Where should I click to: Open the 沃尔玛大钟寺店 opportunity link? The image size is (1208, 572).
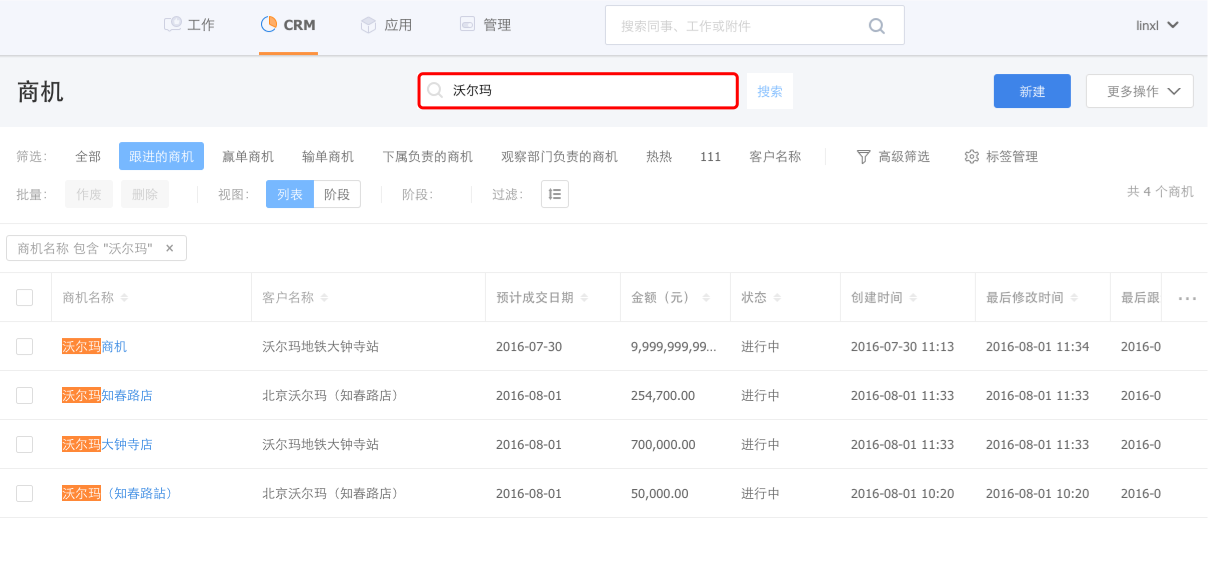(x=107, y=445)
